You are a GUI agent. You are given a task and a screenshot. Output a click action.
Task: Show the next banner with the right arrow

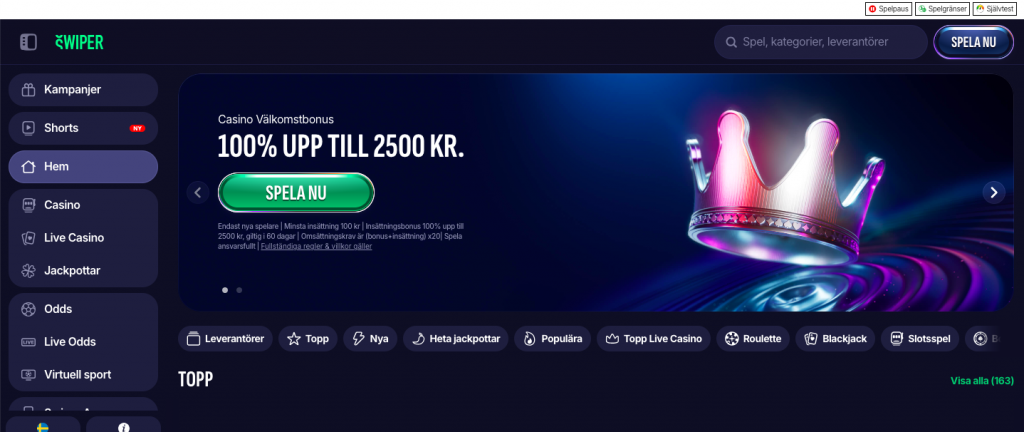(994, 193)
